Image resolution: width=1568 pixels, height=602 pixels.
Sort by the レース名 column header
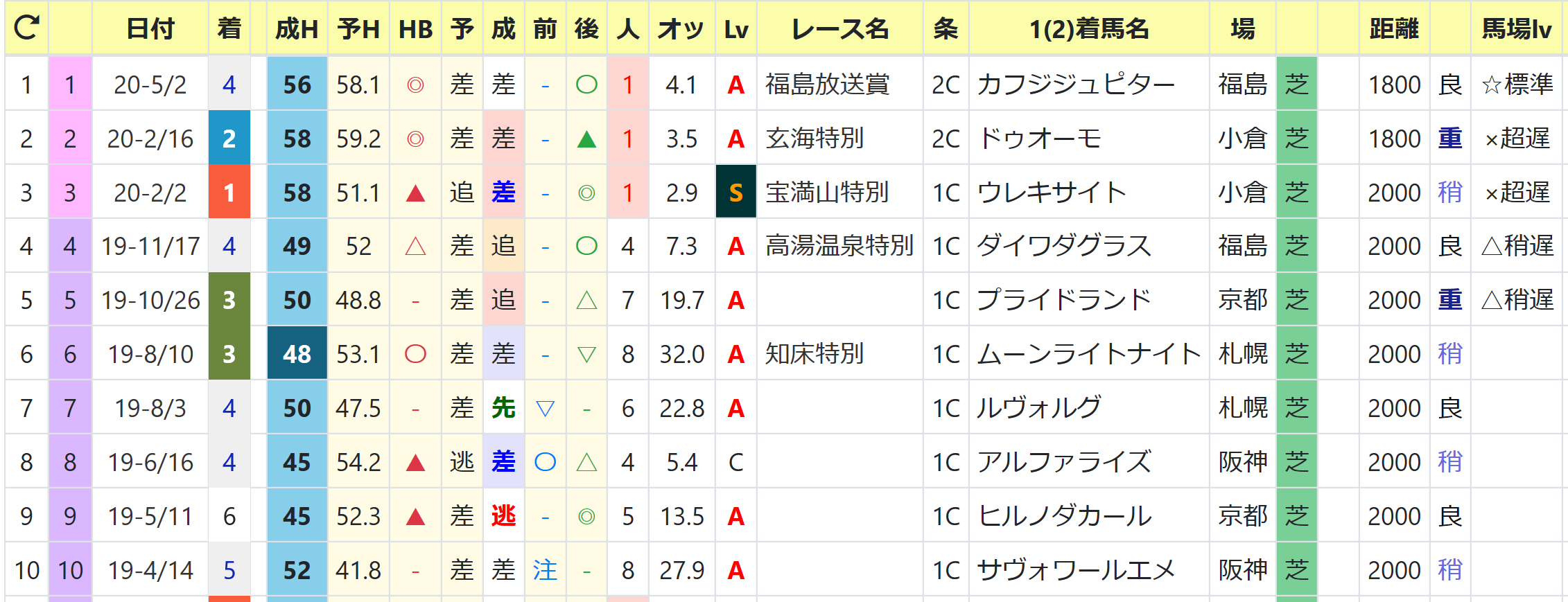(x=840, y=28)
